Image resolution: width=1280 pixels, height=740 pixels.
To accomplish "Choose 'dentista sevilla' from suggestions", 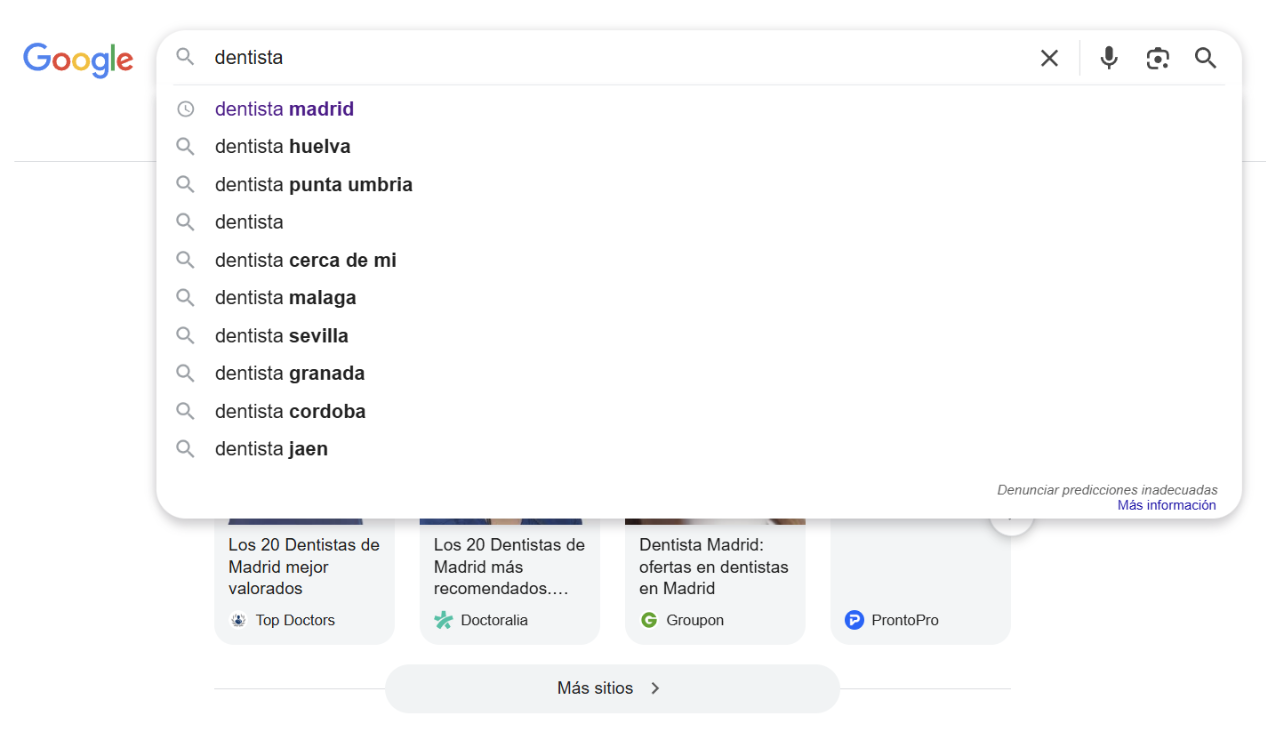I will click(x=281, y=336).
